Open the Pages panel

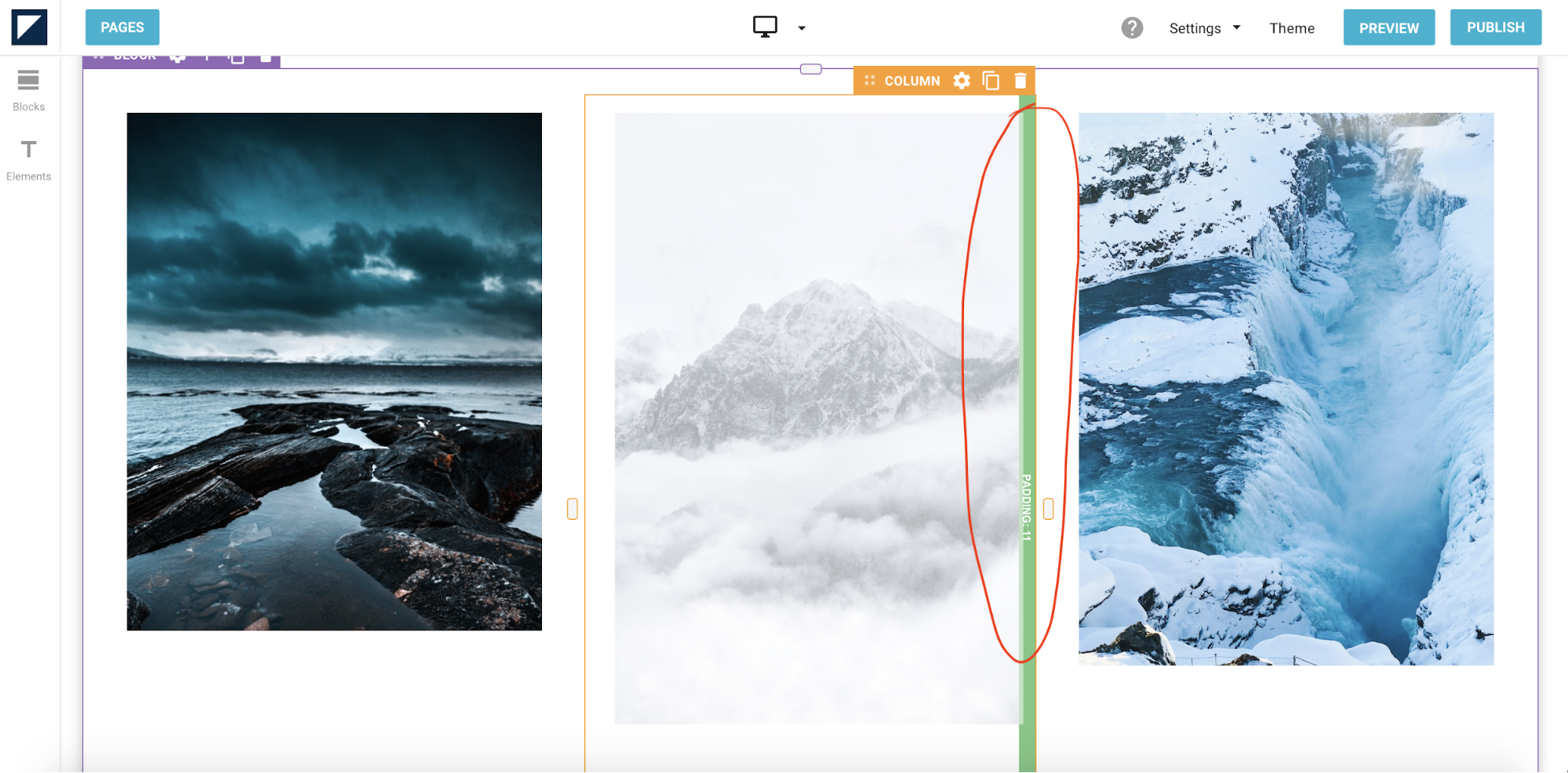(x=122, y=27)
